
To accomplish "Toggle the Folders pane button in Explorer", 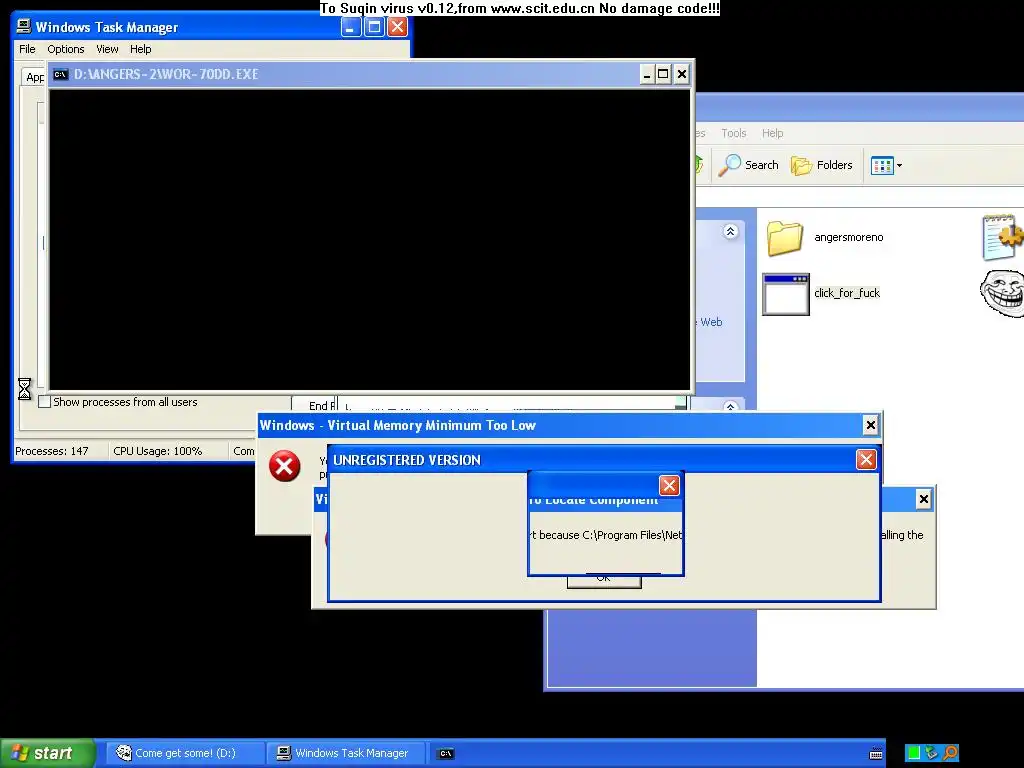I will point(822,165).
